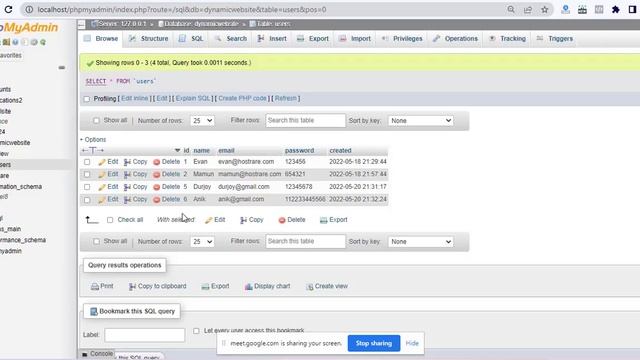Switch to the Structure tab
This screenshot has width=640, height=360.
point(149,38)
